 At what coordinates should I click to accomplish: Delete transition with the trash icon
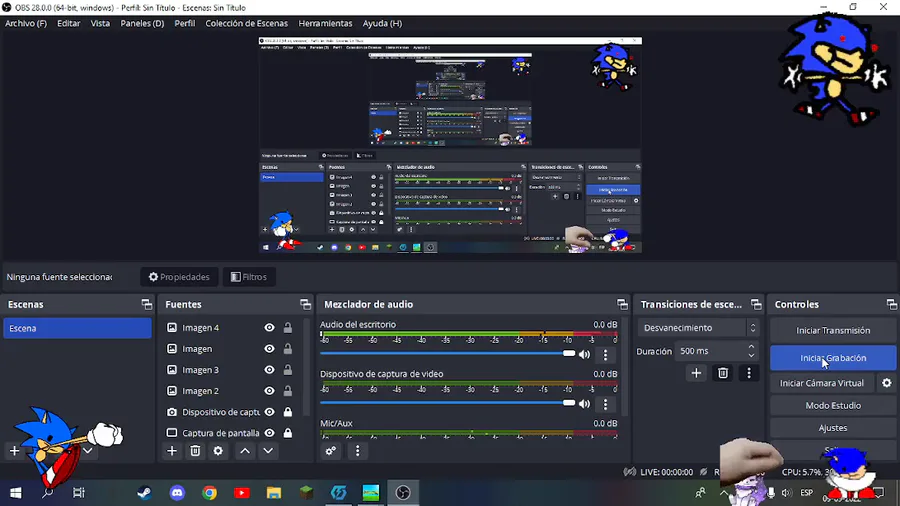(723, 373)
